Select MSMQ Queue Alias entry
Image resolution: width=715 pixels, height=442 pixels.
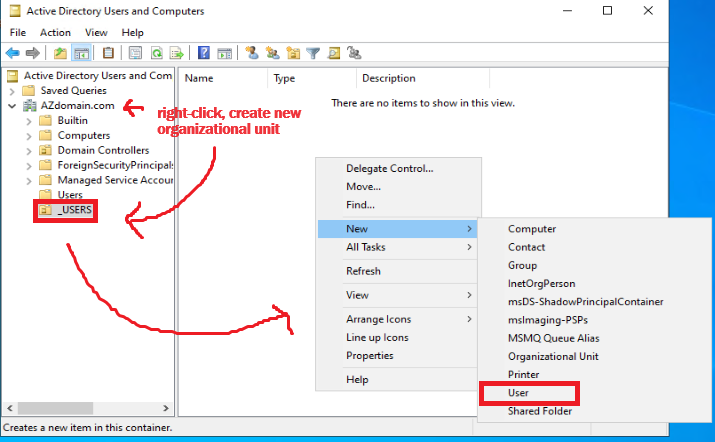(595, 338)
